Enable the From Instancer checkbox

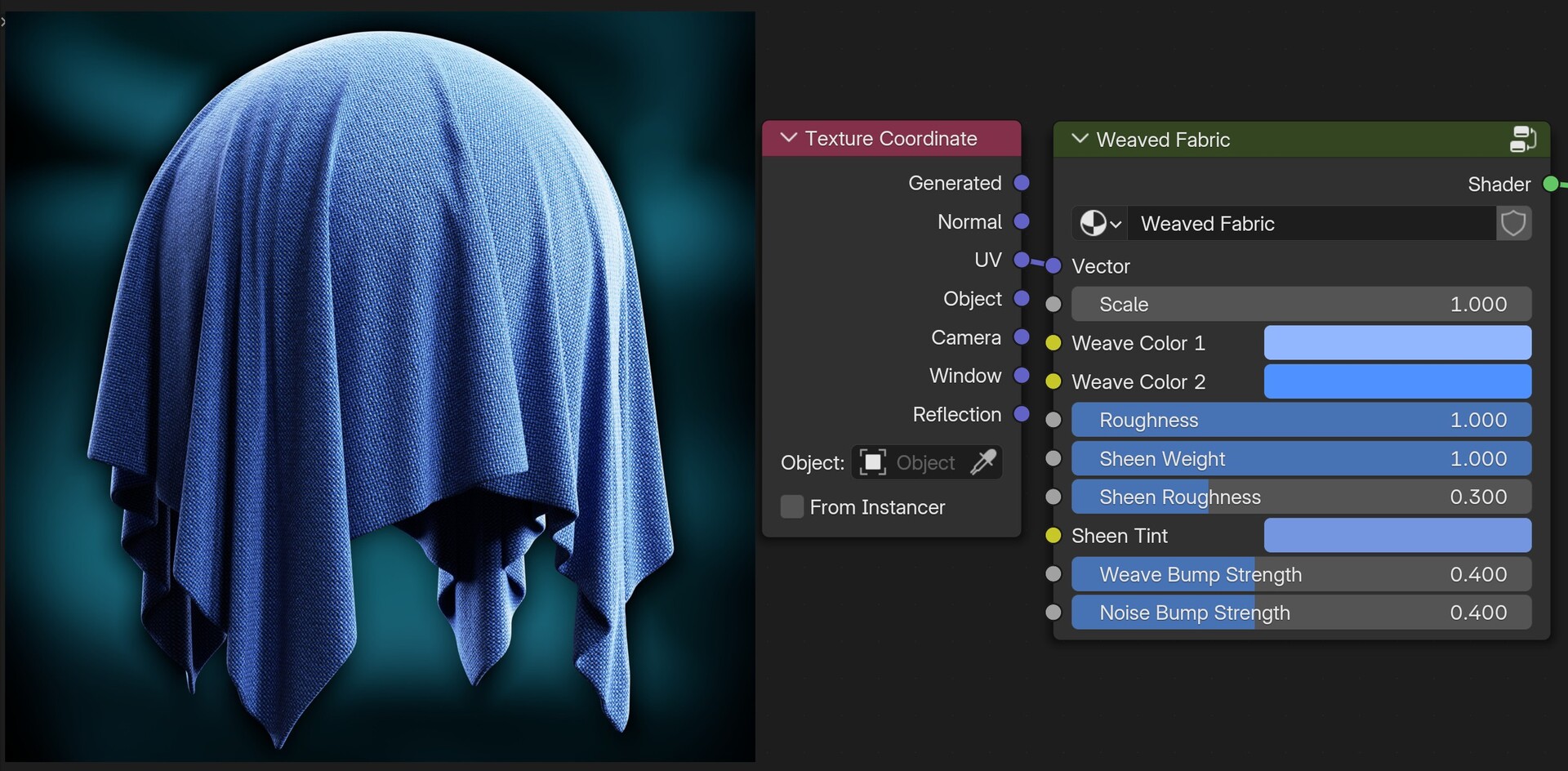tap(791, 506)
